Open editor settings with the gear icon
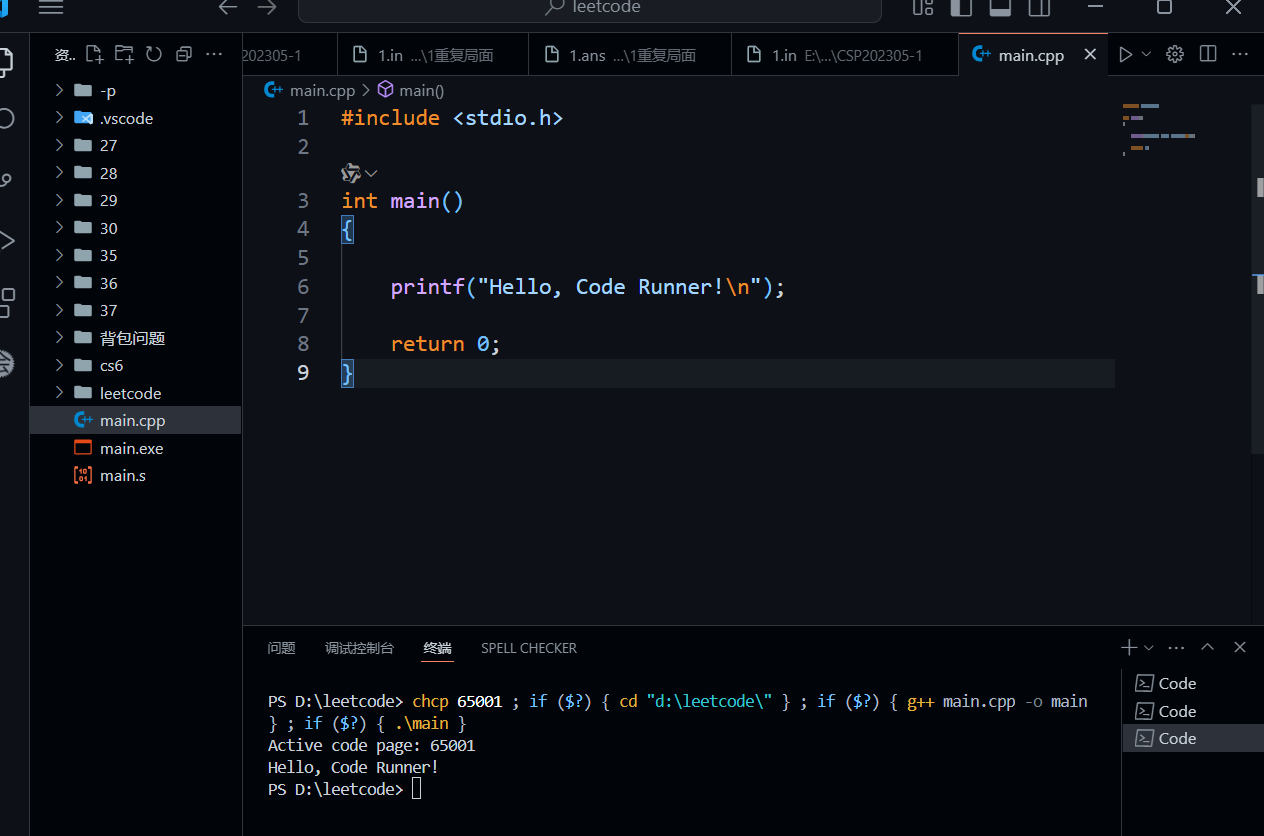The image size is (1264, 836). [x=1174, y=54]
